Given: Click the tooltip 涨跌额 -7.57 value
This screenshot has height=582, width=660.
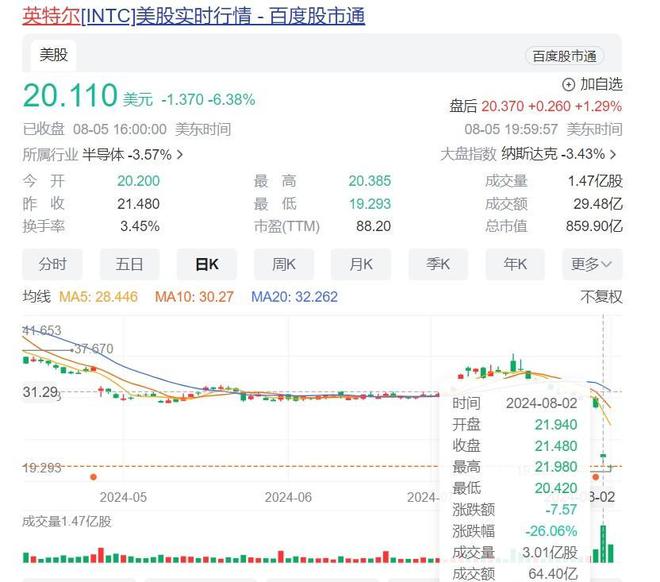Looking at the screenshot, I should (x=561, y=510).
